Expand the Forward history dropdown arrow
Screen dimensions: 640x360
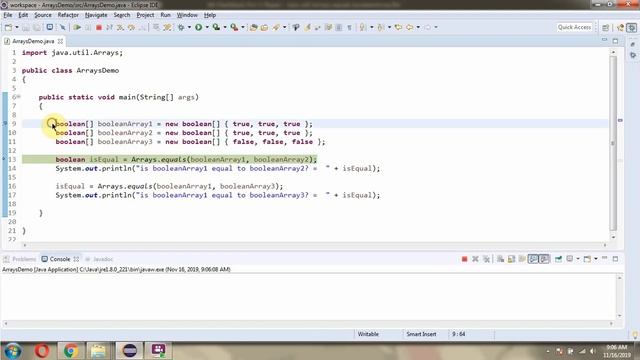pyautogui.click(x=436, y=27)
